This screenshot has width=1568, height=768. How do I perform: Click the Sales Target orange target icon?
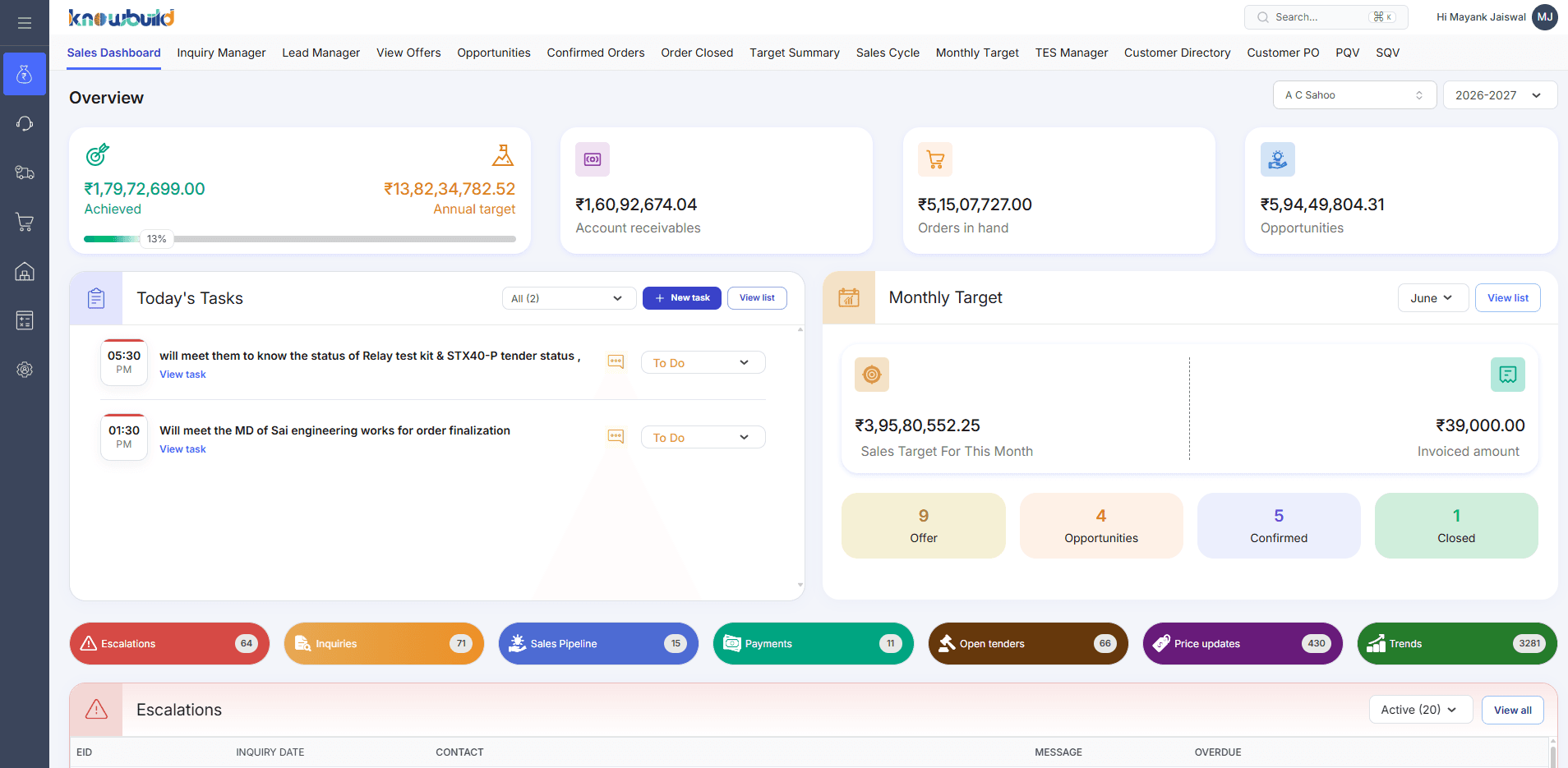[872, 375]
